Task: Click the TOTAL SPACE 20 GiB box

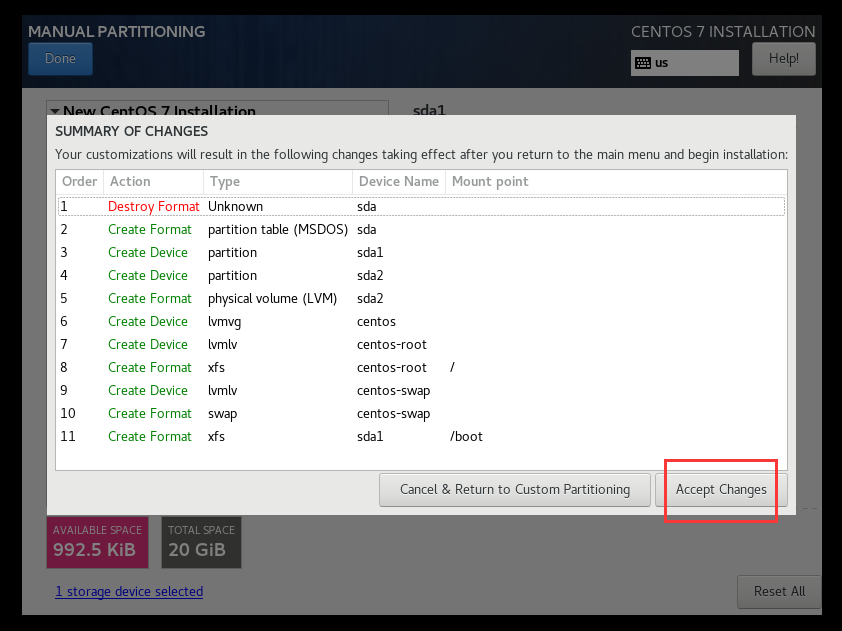Action: click(x=201, y=542)
